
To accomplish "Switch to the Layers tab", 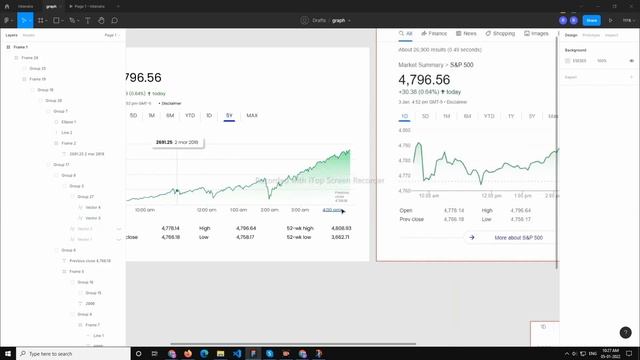I will [x=11, y=35].
